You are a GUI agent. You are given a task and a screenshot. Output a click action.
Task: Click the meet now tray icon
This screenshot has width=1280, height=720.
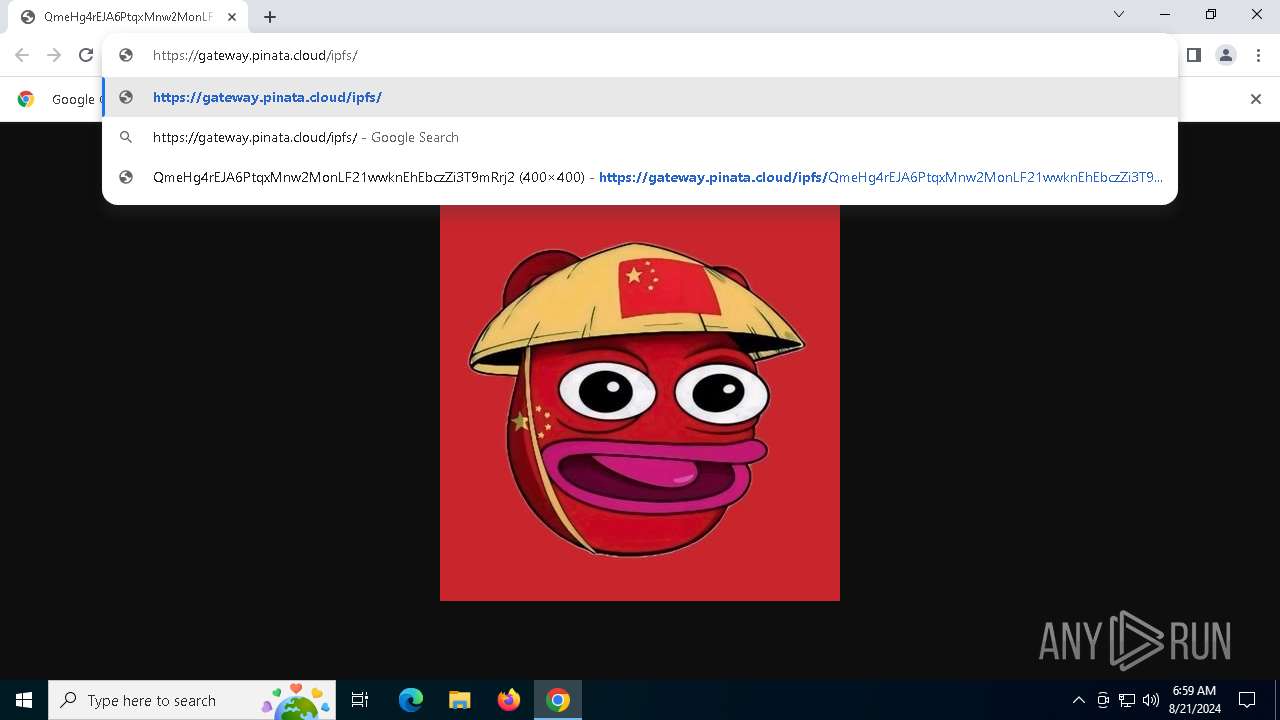tap(1103, 700)
